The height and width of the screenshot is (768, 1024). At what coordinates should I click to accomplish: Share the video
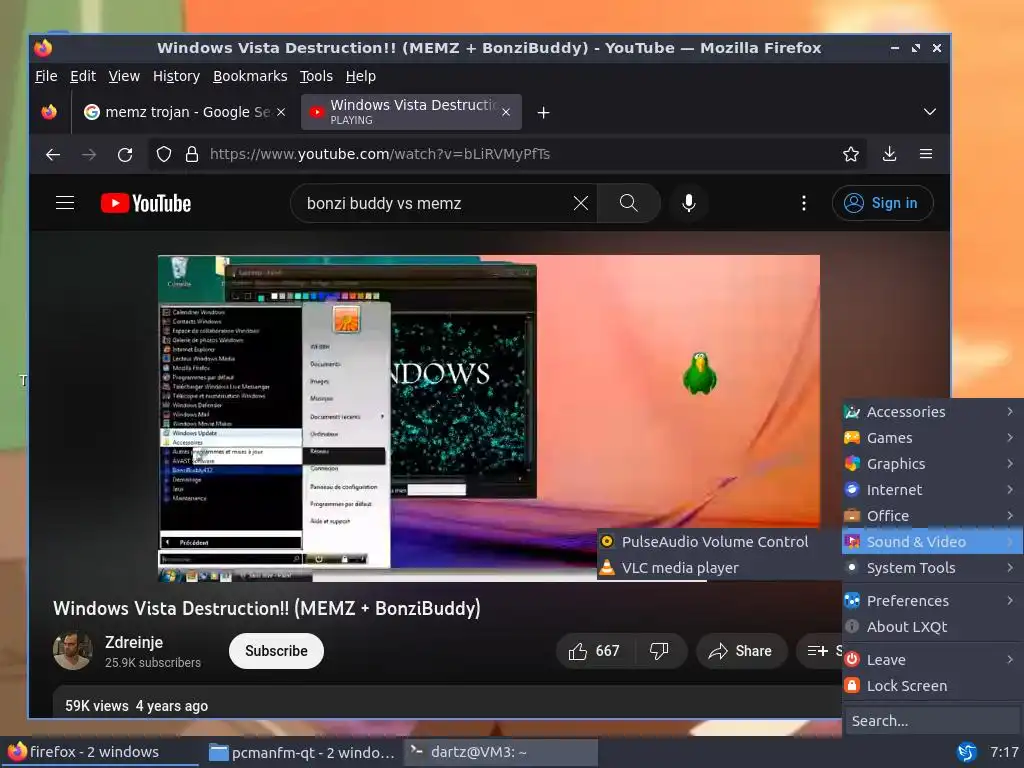pos(741,651)
